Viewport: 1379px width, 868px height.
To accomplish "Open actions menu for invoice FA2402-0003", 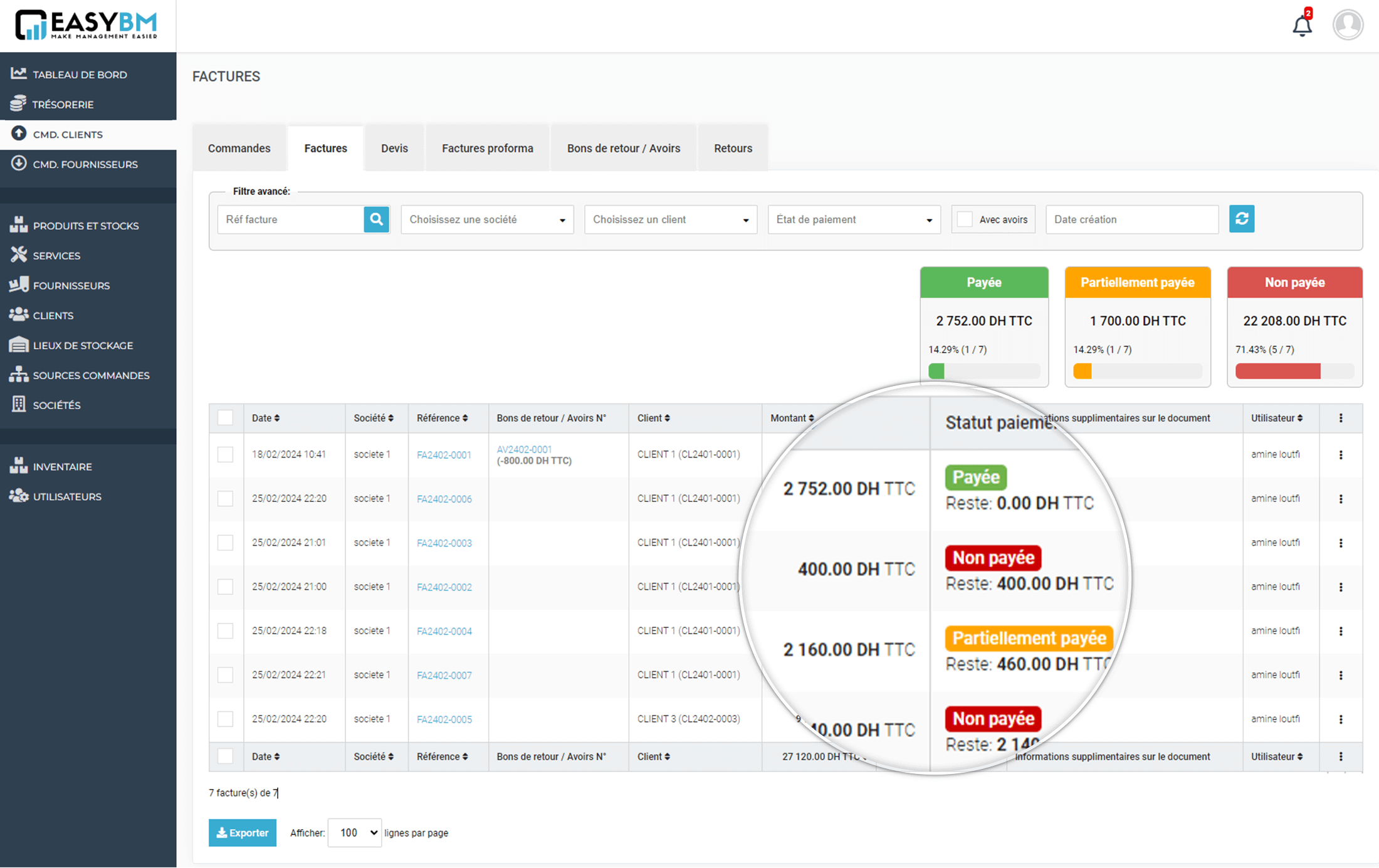I will (x=1341, y=543).
